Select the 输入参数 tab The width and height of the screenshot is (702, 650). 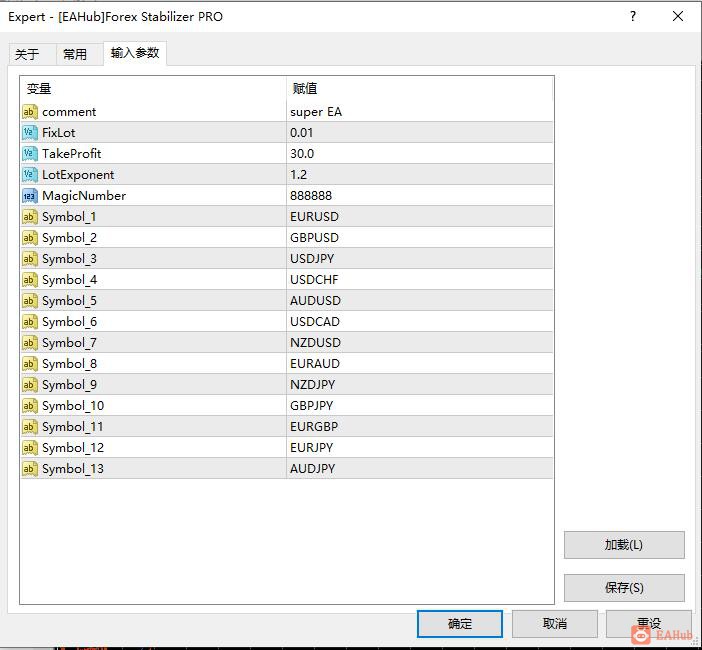(x=135, y=53)
